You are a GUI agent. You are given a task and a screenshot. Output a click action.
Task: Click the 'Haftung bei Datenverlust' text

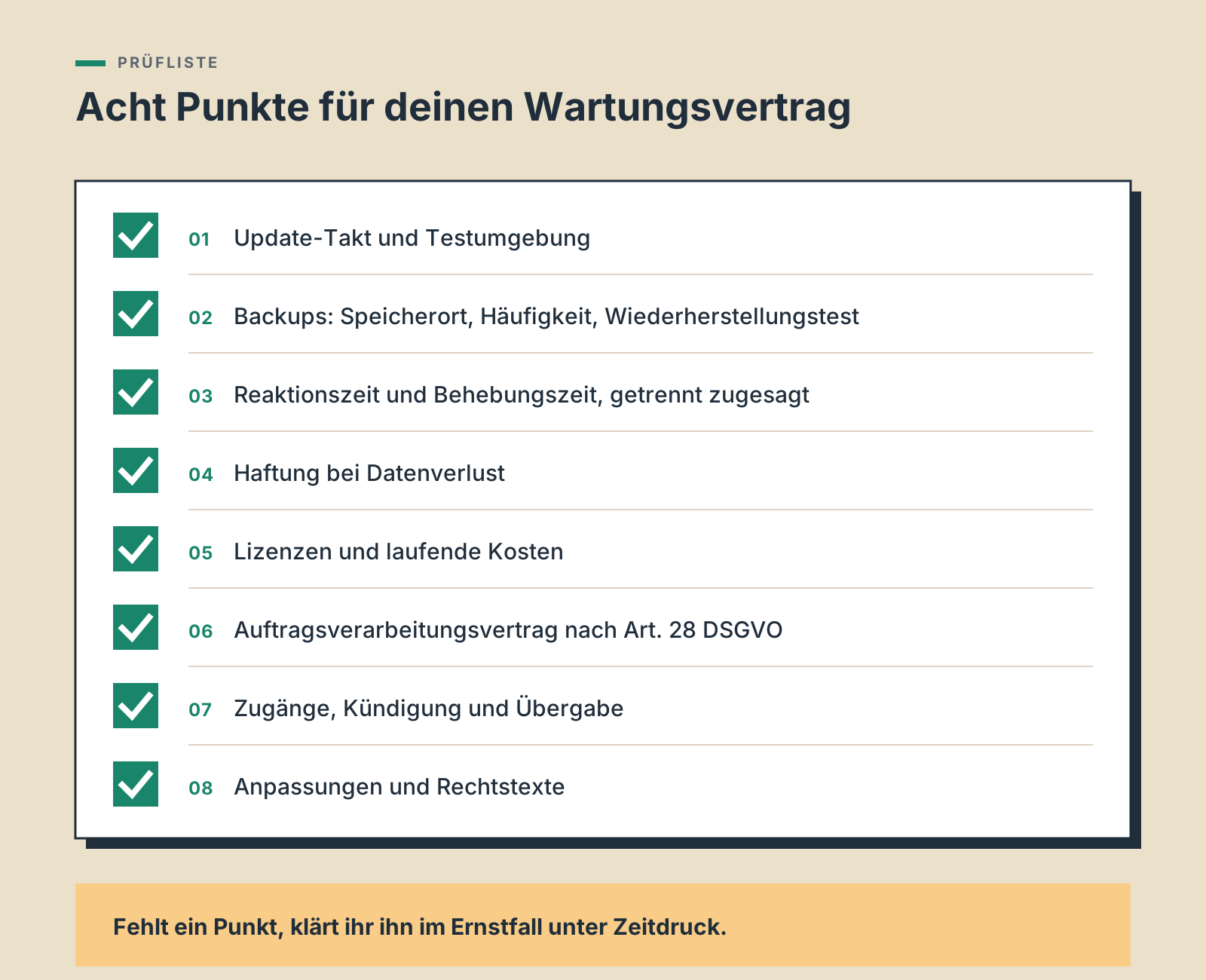(369, 473)
